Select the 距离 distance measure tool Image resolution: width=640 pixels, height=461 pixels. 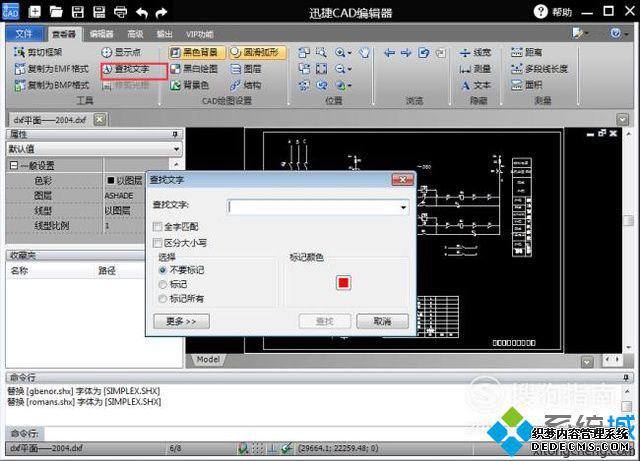pyautogui.click(x=527, y=52)
